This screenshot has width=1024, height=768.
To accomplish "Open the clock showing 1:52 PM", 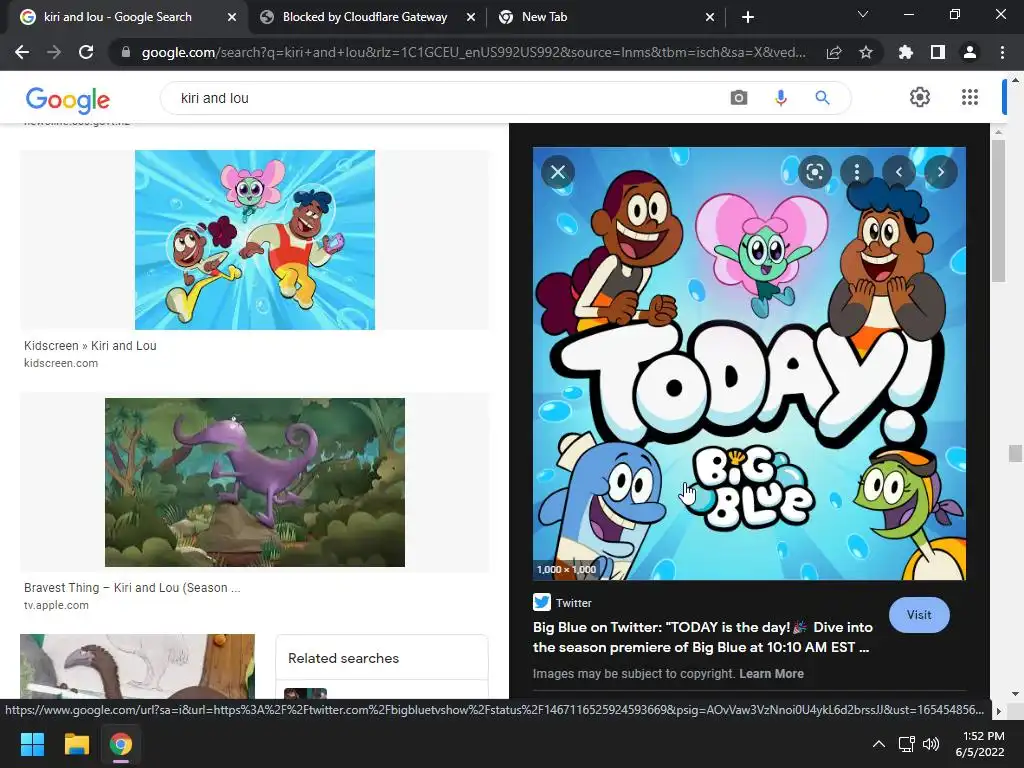I will (x=980, y=744).
